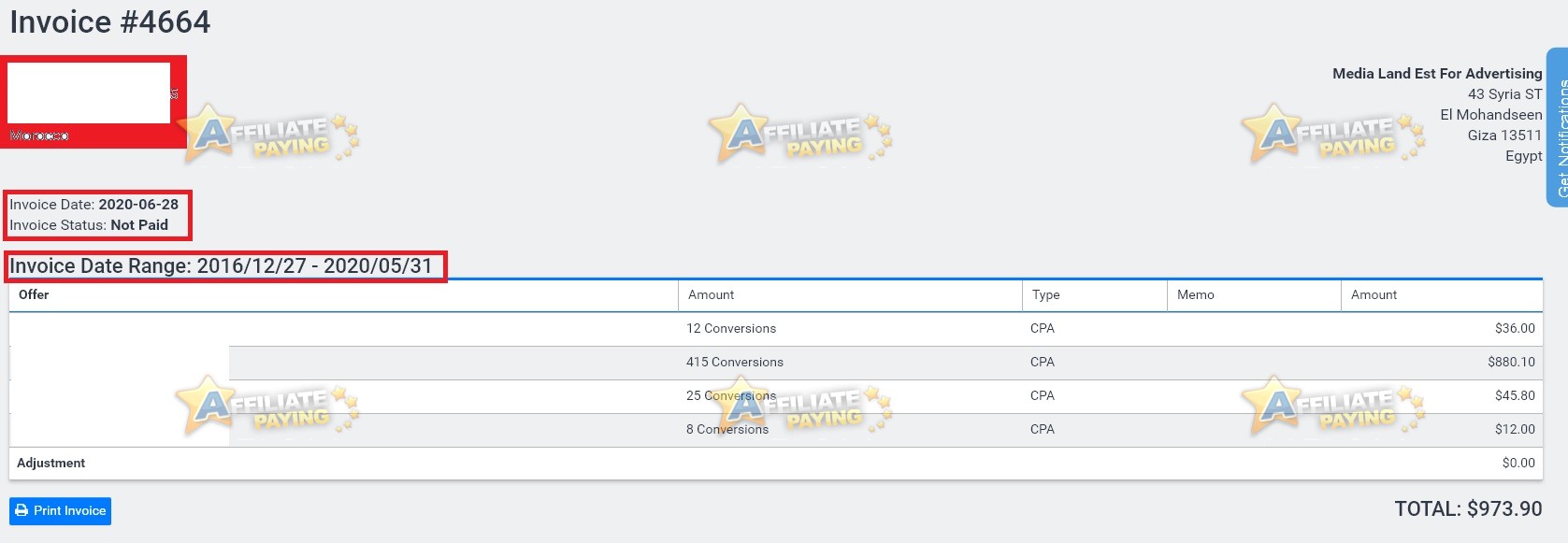This screenshot has width=1568, height=543.
Task: Click the Media Land Est For Advertising name
Action: tap(1437, 74)
